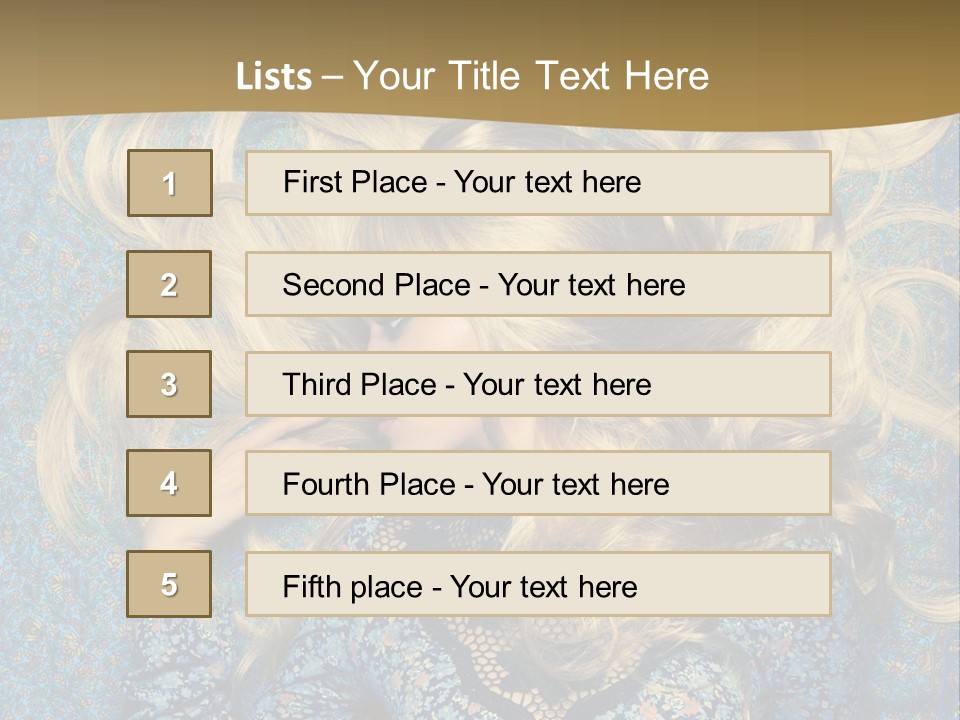Select the number 2 box
Viewport: 960px width, 720px height.
[x=169, y=284]
